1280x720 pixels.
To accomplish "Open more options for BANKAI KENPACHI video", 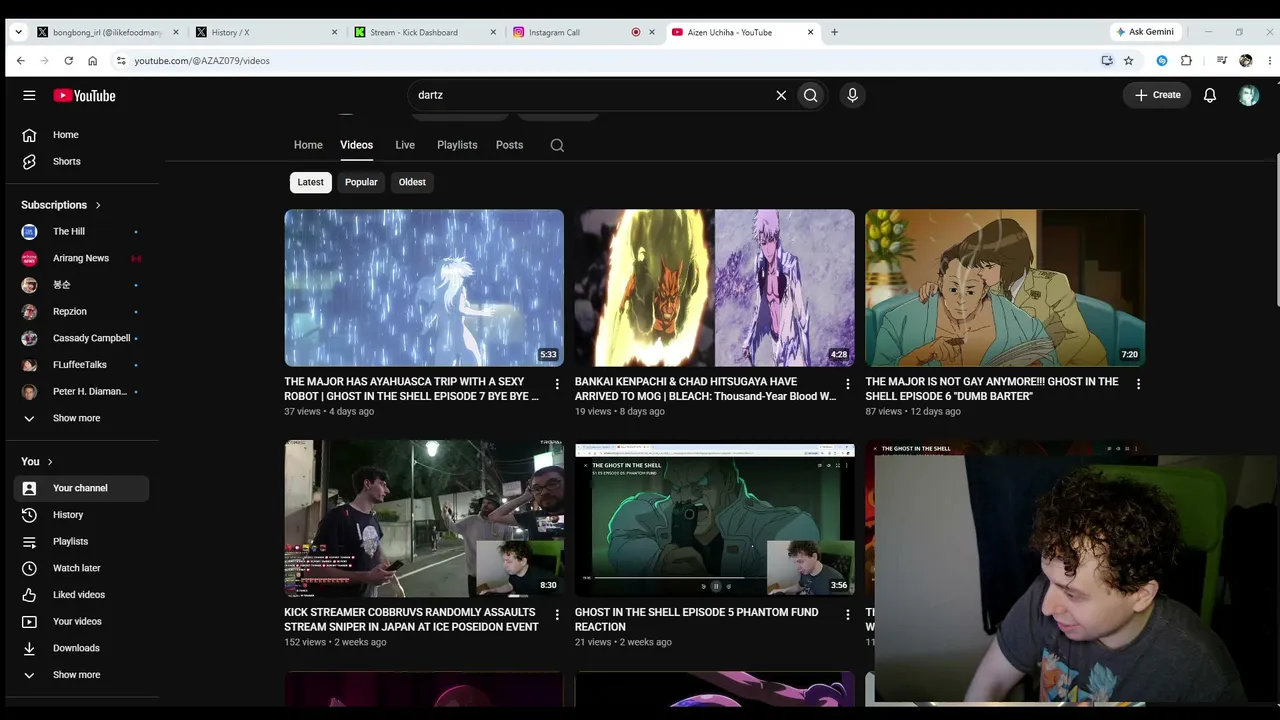I will (848, 384).
